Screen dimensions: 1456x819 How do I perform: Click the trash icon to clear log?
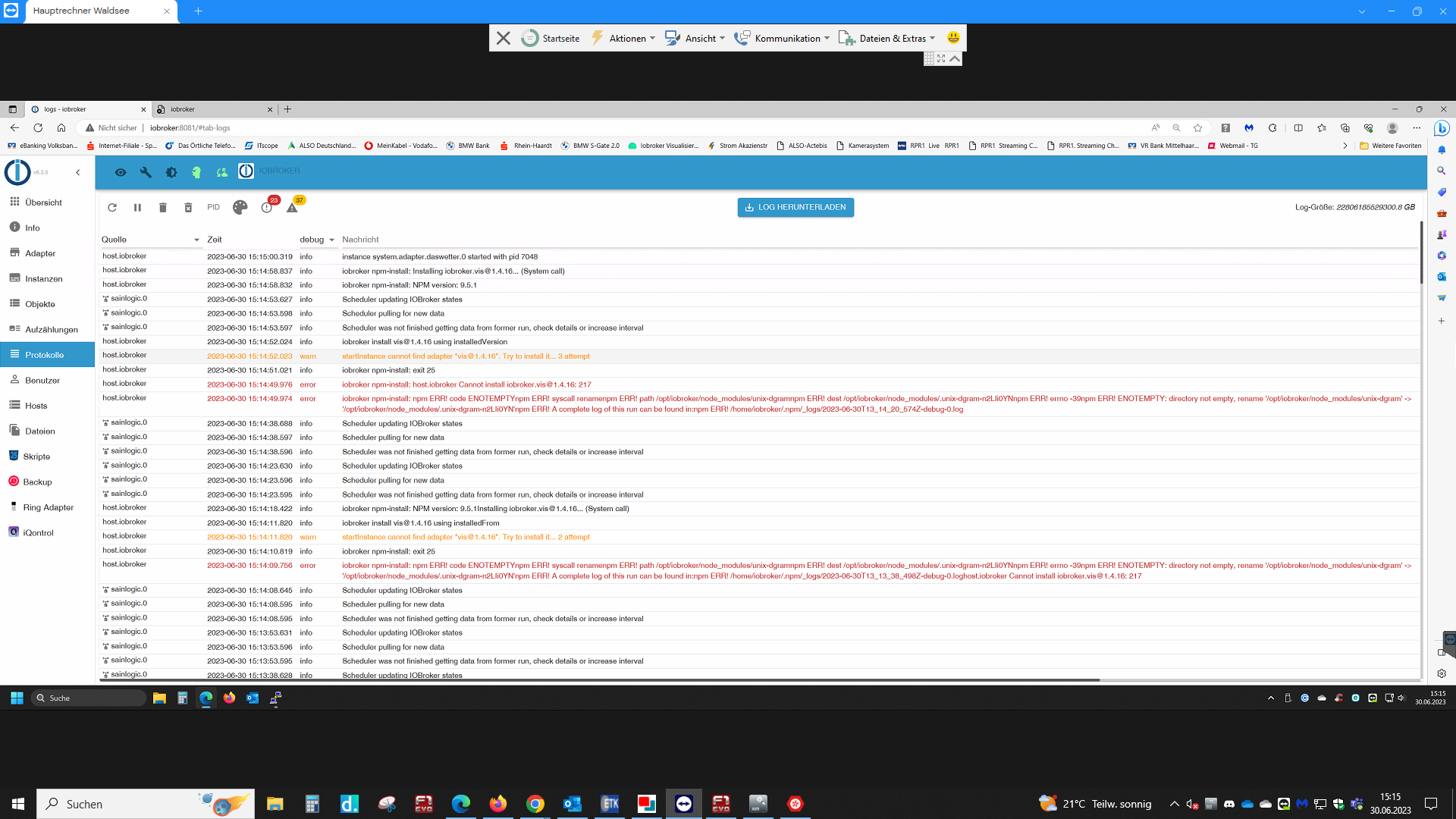point(162,208)
